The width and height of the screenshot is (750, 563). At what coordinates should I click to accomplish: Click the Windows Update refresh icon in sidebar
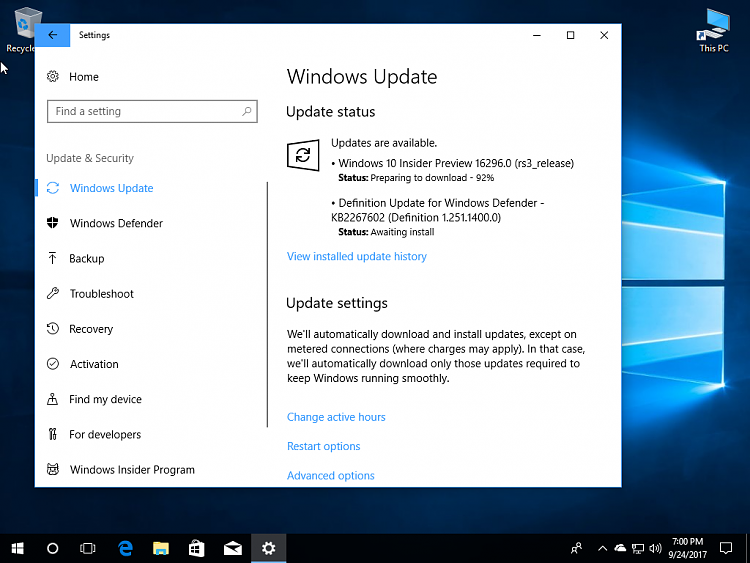(x=53, y=188)
